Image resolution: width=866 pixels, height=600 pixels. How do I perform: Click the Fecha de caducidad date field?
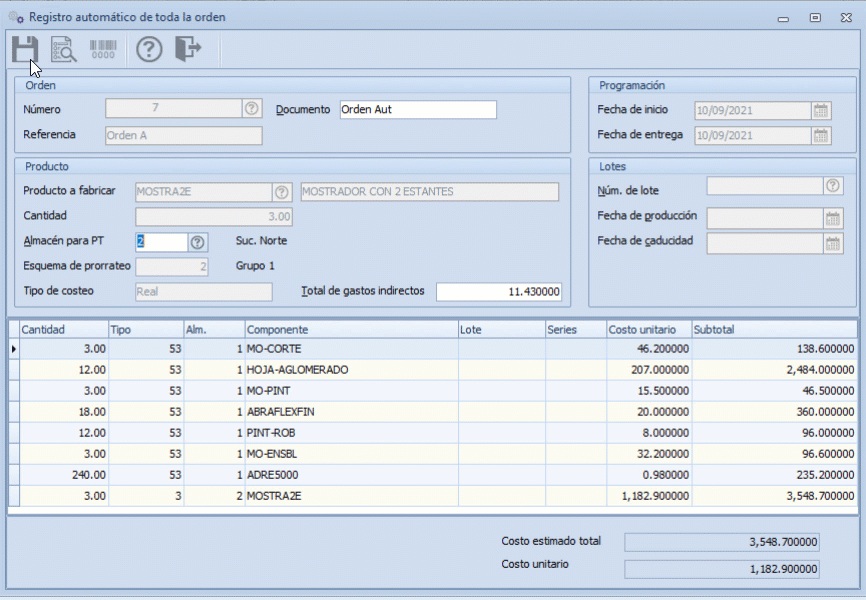(x=765, y=244)
